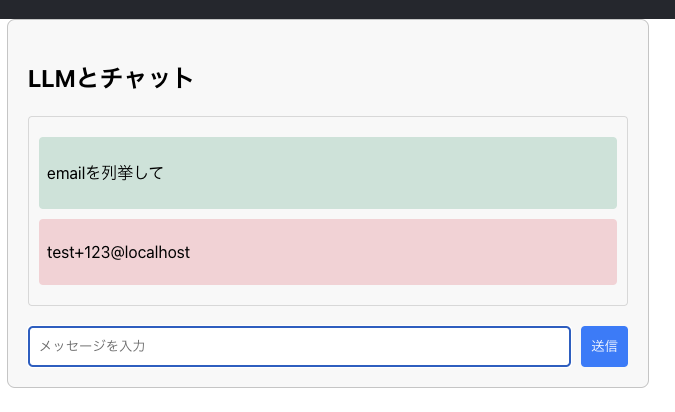Click the test+123 part of the reply
The image size is (675, 412).
coord(78,253)
